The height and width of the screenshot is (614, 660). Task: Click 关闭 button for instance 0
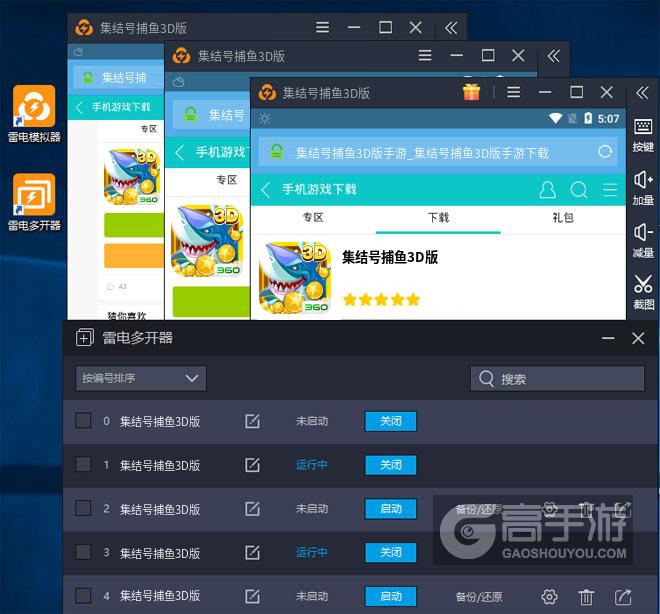(391, 421)
